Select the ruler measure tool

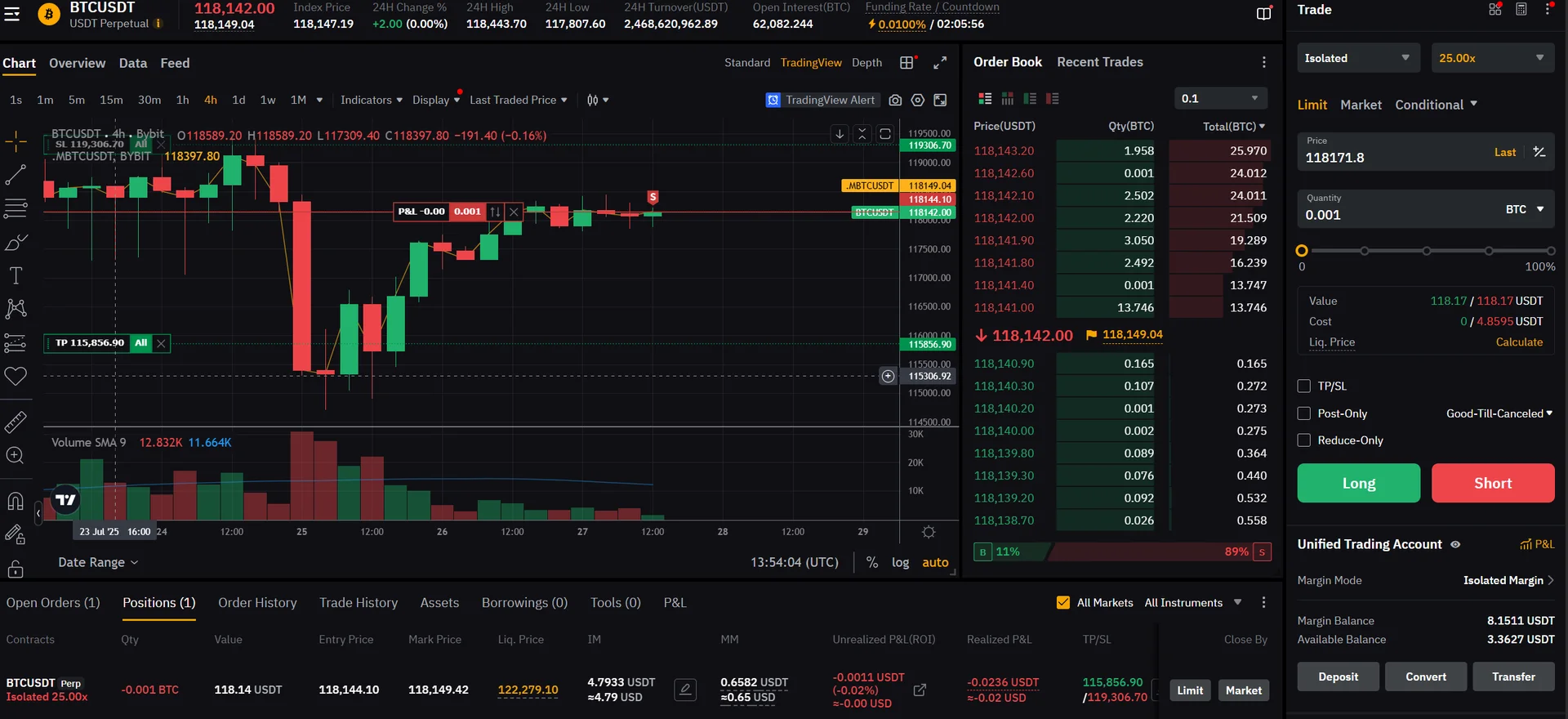pyautogui.click(x=16, y=422)
